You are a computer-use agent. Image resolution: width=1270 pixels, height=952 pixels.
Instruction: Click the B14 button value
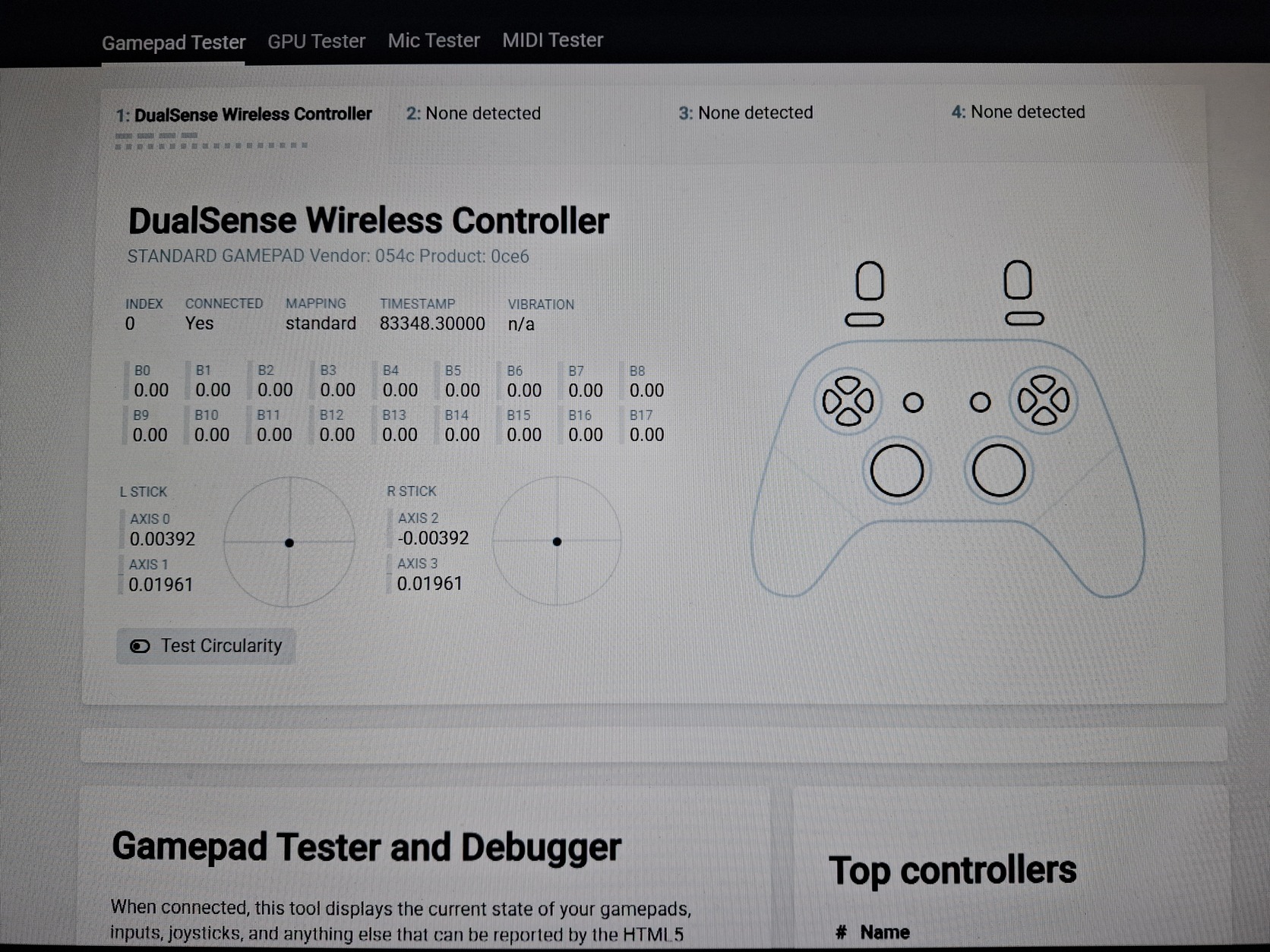[x=462, y=435]
